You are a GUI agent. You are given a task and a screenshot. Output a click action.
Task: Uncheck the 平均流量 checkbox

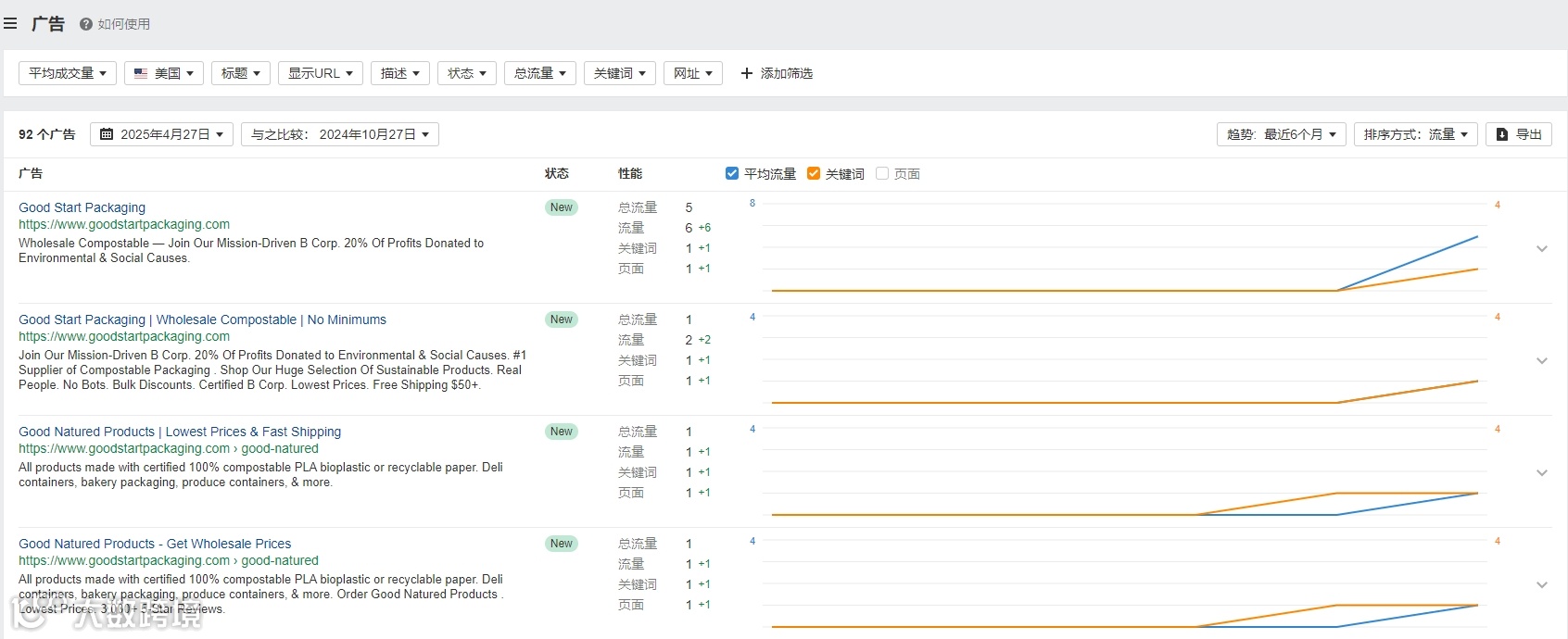[x=732, y=173]
